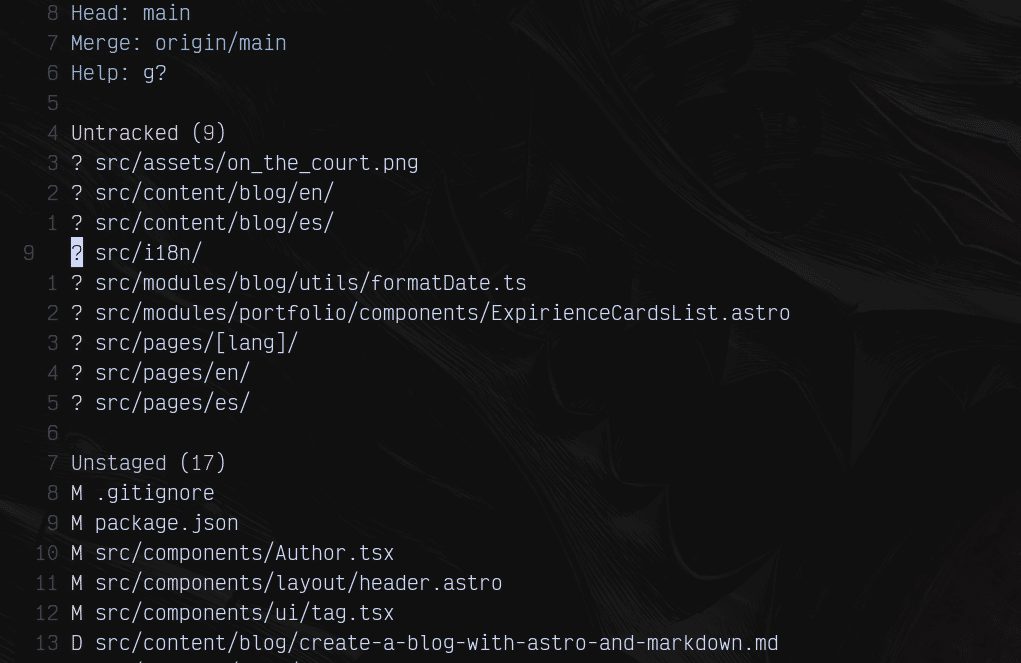The height and width of the screenshot is (663, 1021).
Task: Select the src/content/blog/es/ directory entry
Action: (x=214, y=223)
